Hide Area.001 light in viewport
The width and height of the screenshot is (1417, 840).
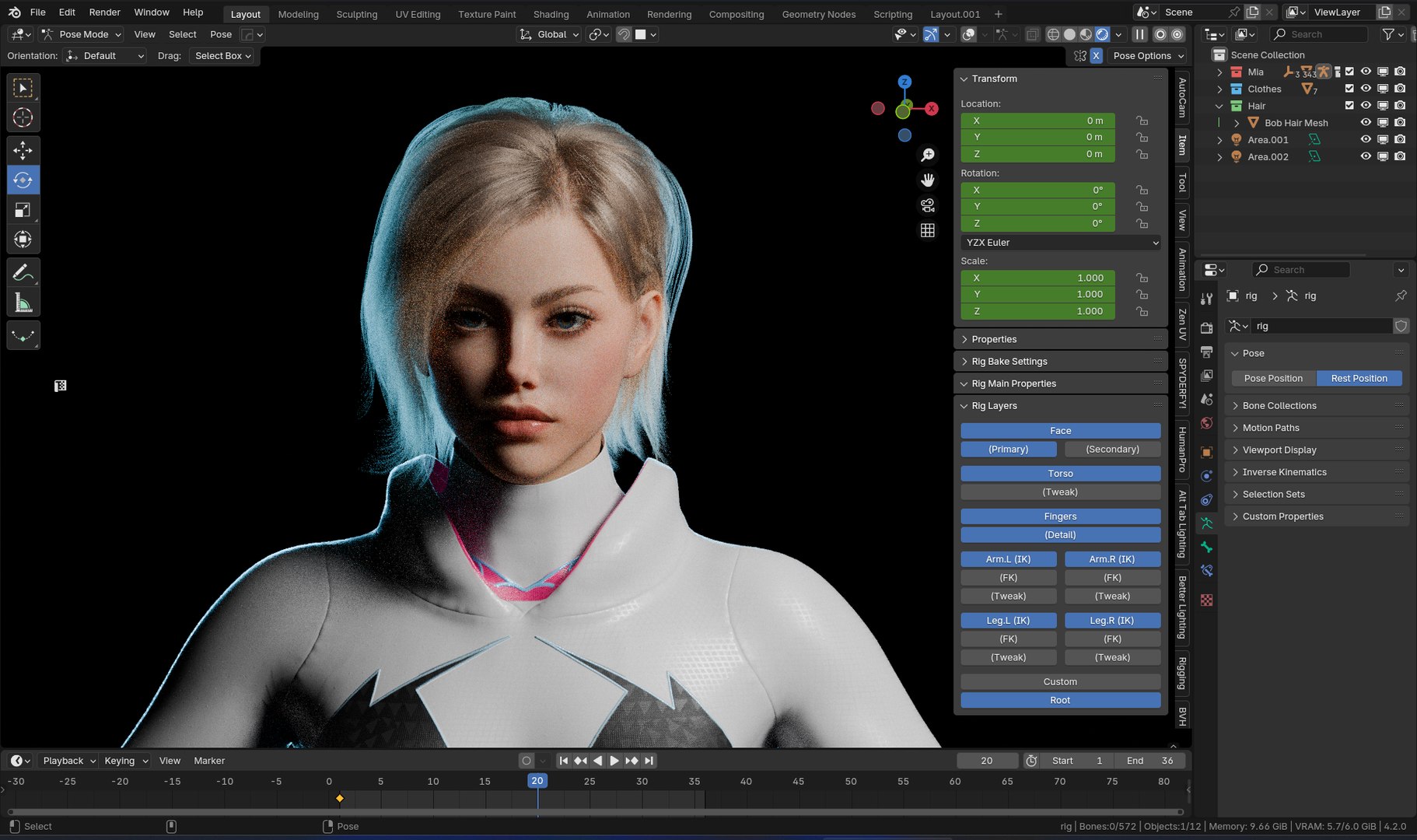(x=1366, y=140)
